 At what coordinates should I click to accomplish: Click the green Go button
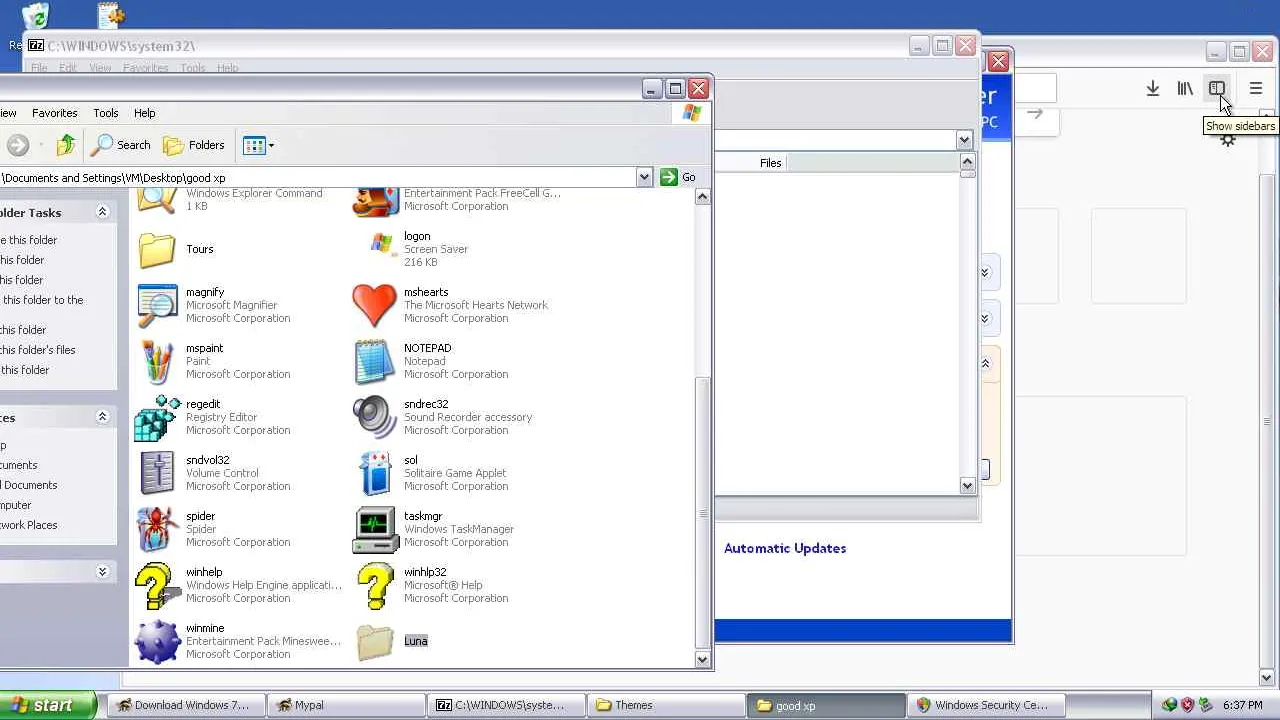click(x=678, y=177)
